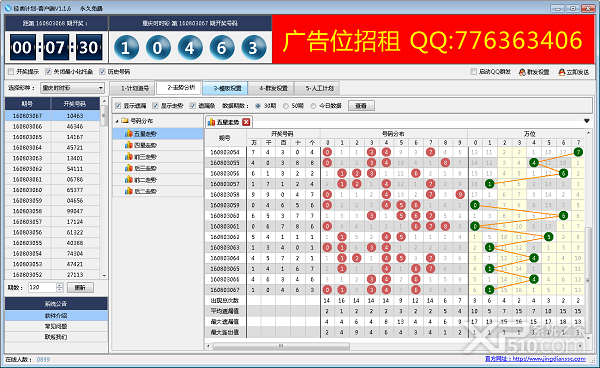Open 后二走势 chart item icon
Screen dimensions: 600x368
point(129,191)
